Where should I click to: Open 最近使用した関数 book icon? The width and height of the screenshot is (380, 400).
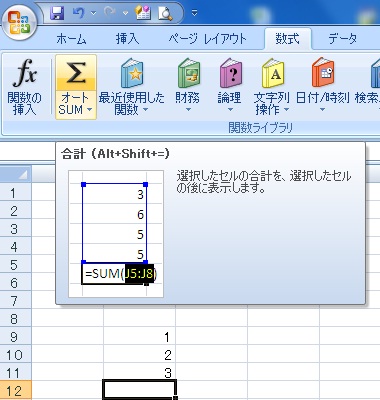[x=132, y=73]
